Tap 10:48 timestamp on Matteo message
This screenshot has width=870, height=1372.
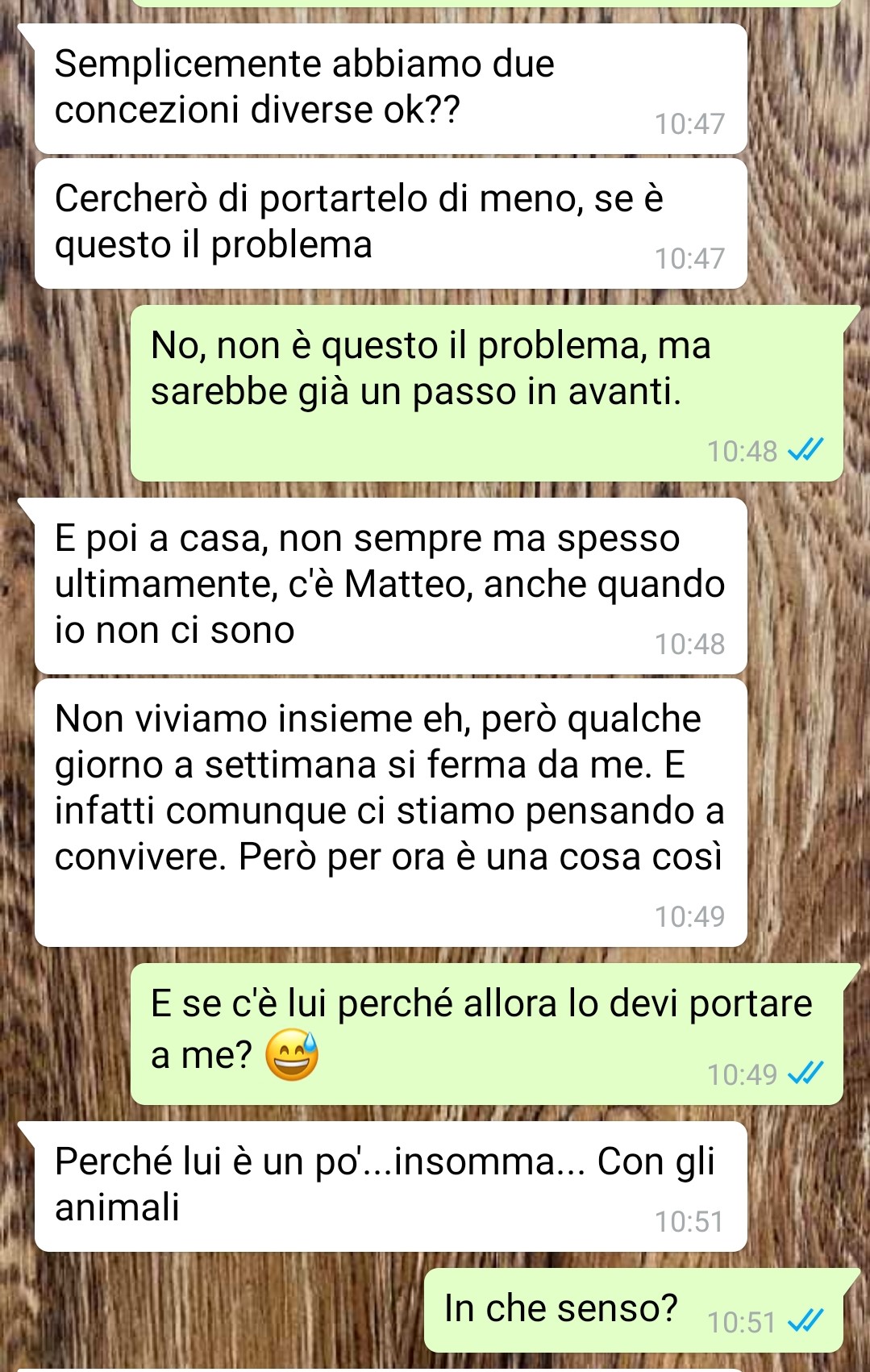click(689, 644)
